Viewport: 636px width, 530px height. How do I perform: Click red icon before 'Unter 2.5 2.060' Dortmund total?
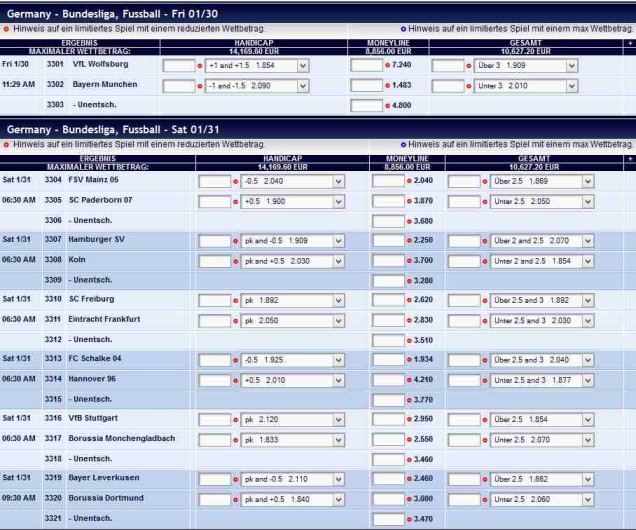pos(485,500)
